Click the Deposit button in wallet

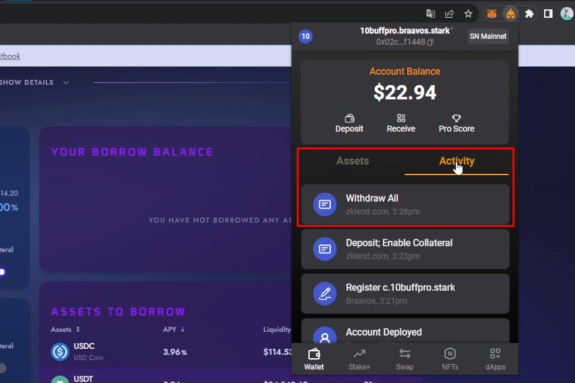[349, 123]
